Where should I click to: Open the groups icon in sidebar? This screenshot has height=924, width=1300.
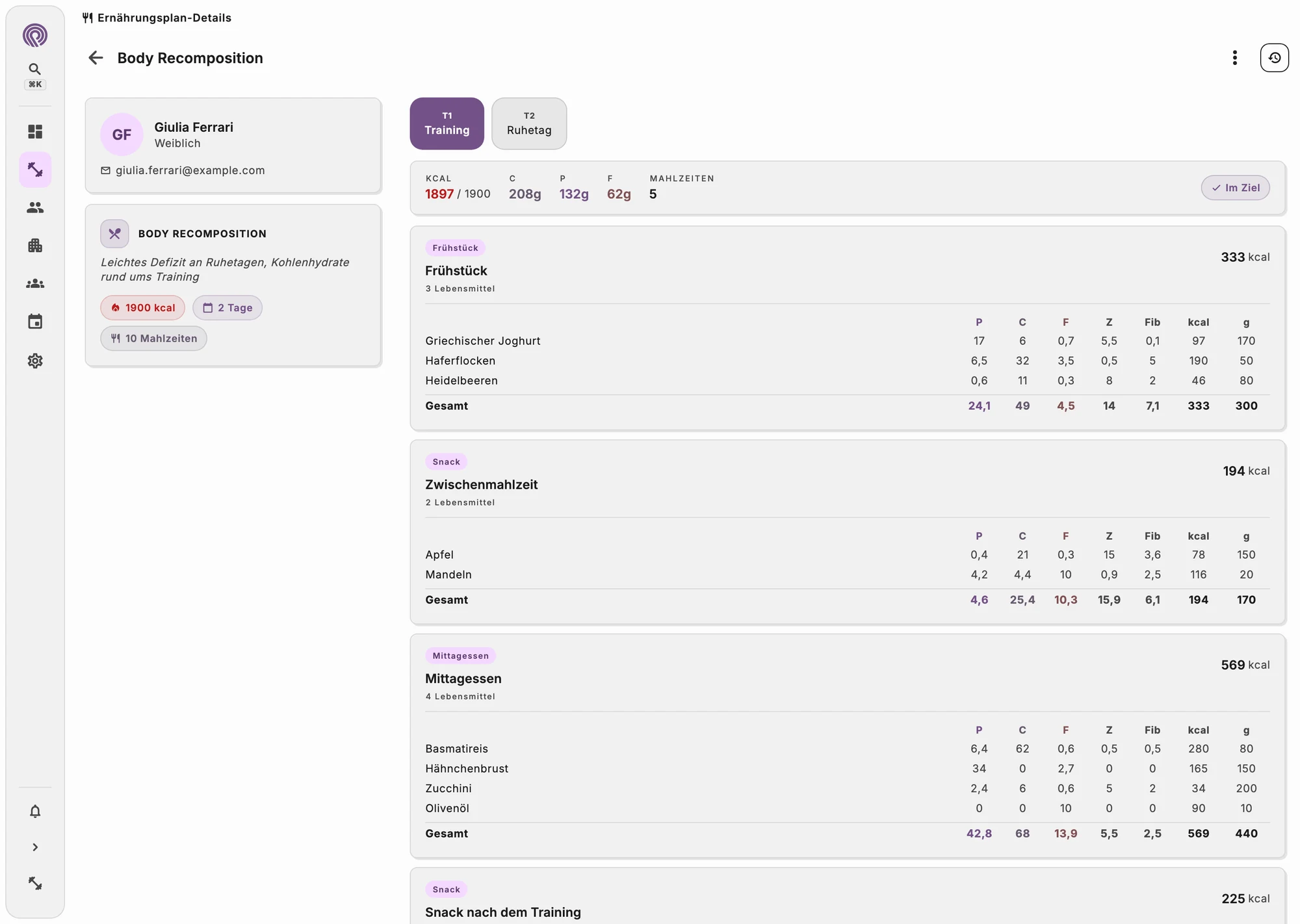click(35, 284)
